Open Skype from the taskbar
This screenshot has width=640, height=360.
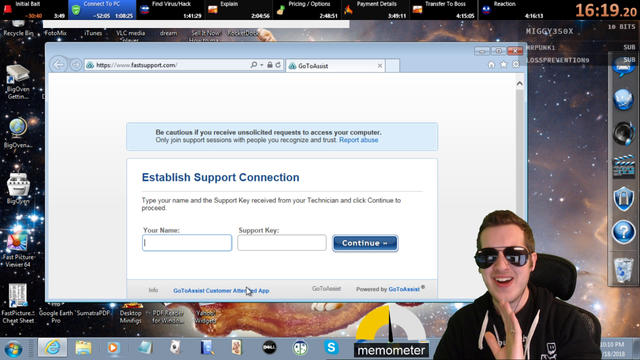point(331,347)
